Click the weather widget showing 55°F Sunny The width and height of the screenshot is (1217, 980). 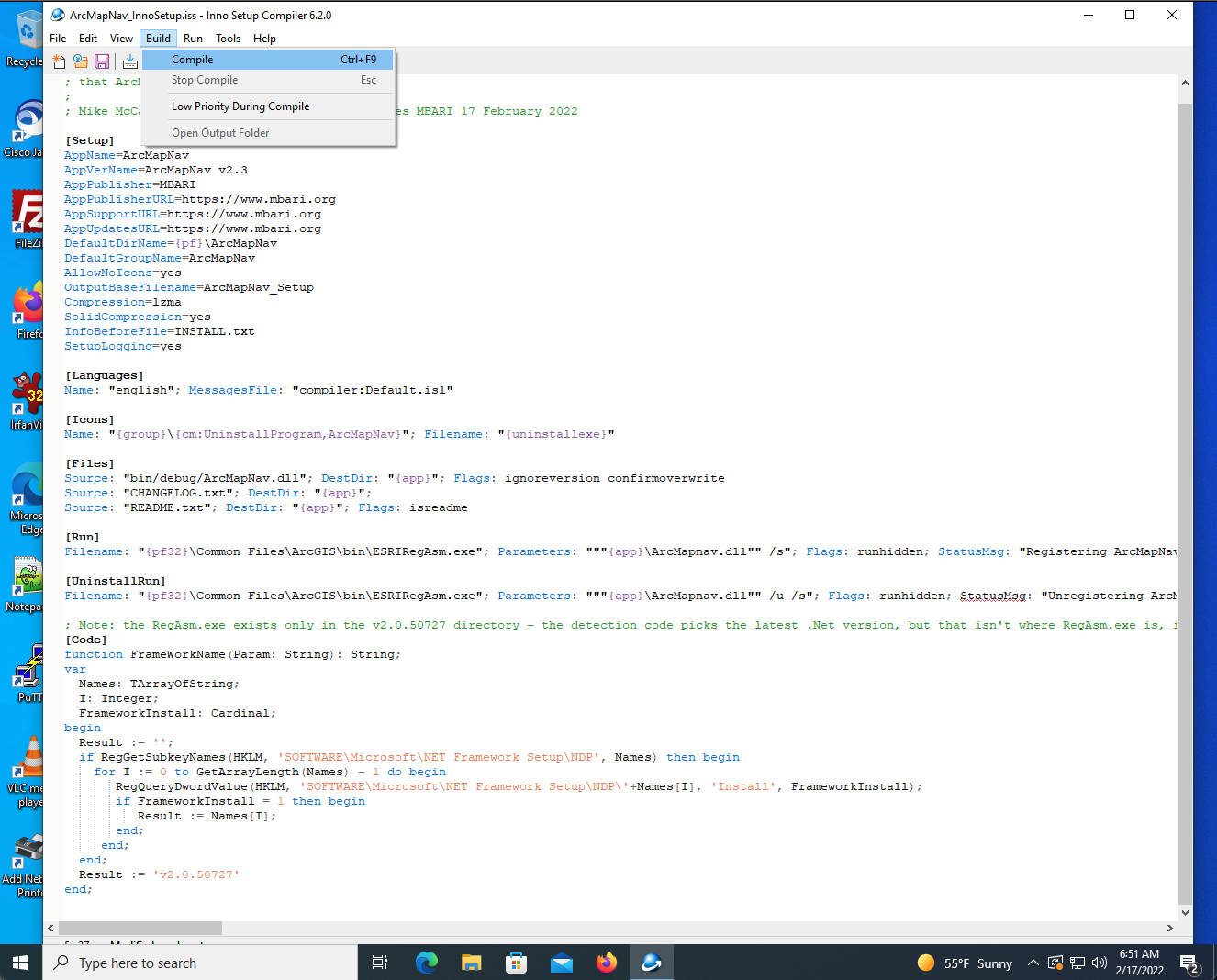point(965,963)
